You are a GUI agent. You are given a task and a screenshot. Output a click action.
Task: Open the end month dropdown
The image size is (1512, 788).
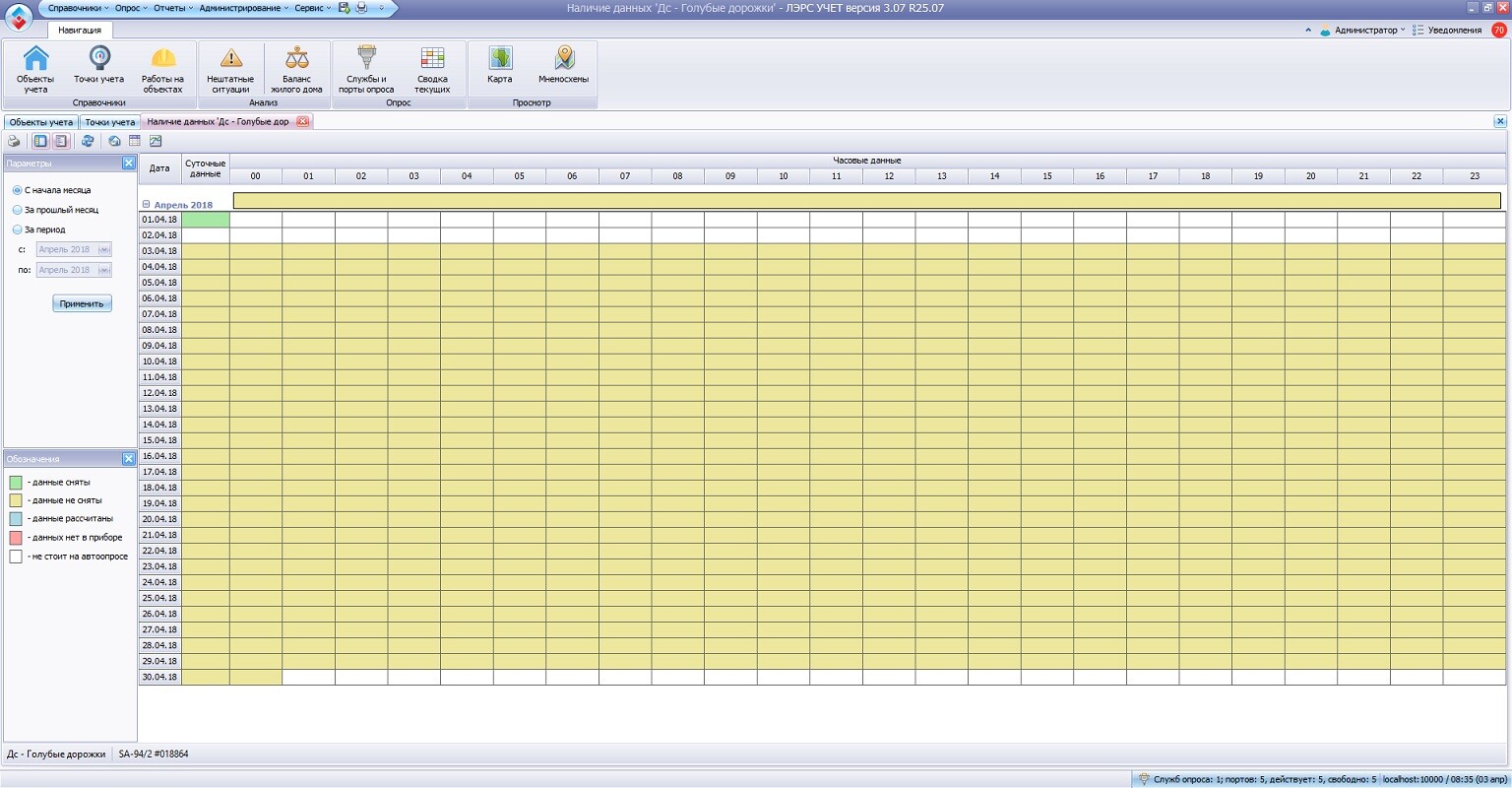pos(104,270)
